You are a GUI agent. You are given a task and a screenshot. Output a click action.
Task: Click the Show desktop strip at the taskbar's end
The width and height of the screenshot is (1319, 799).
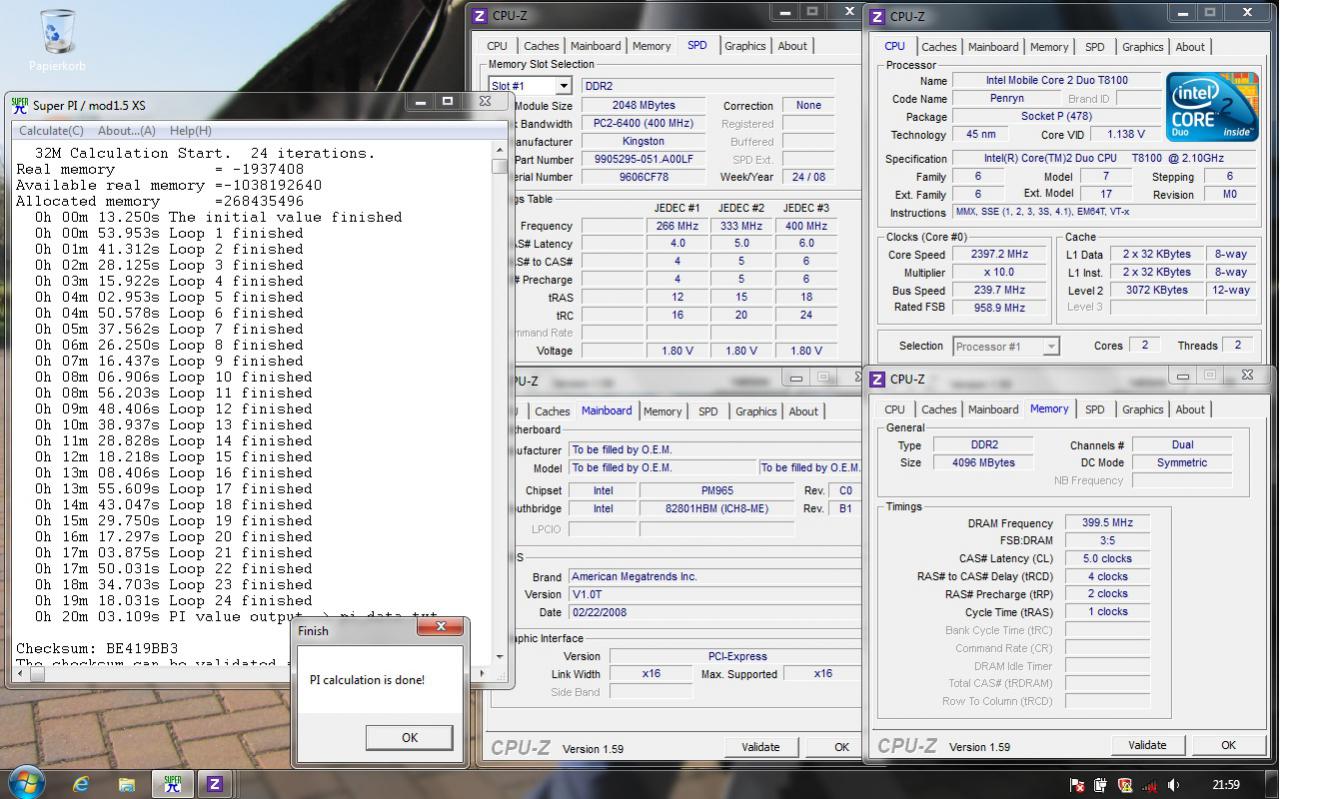point(1271,785)
